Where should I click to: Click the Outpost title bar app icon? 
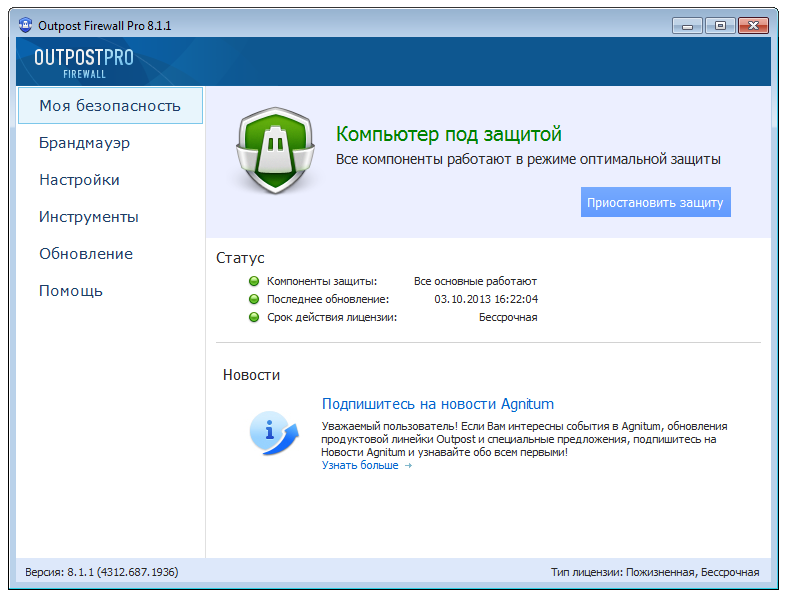click(x=25, y=25)
